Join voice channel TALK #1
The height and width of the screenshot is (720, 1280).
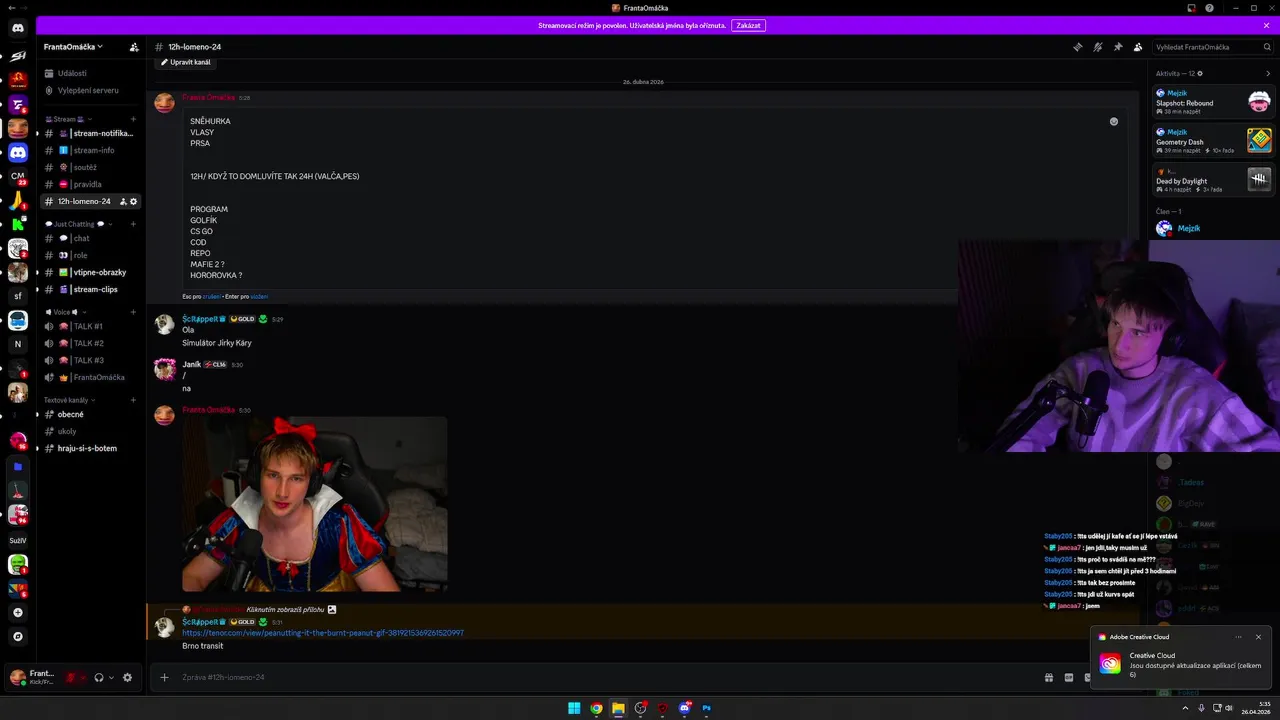tap(92, 326)
